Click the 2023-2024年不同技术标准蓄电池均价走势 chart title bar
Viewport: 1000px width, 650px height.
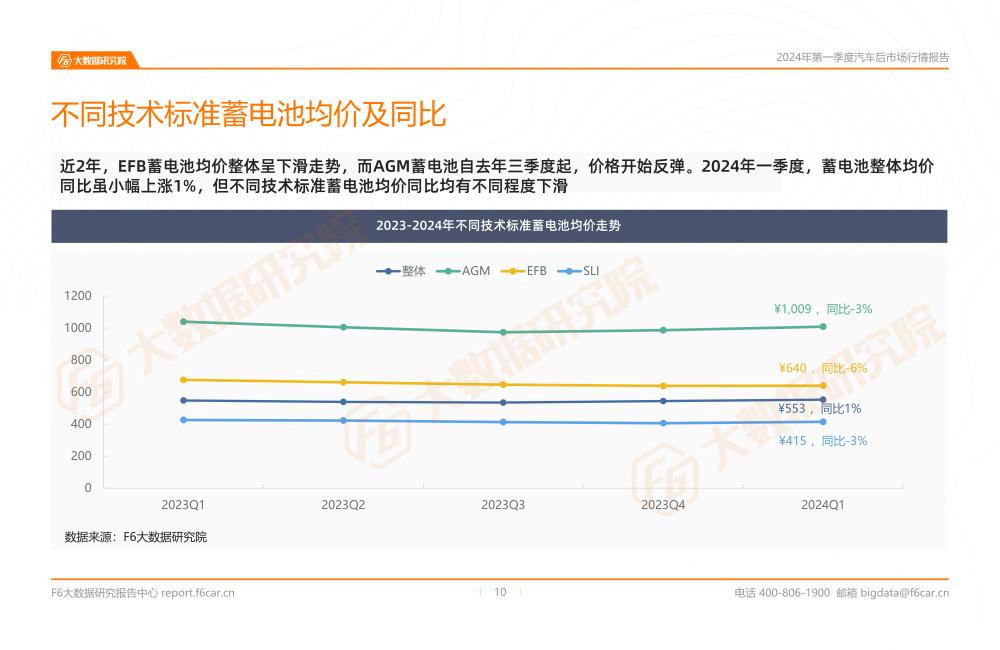499,226
